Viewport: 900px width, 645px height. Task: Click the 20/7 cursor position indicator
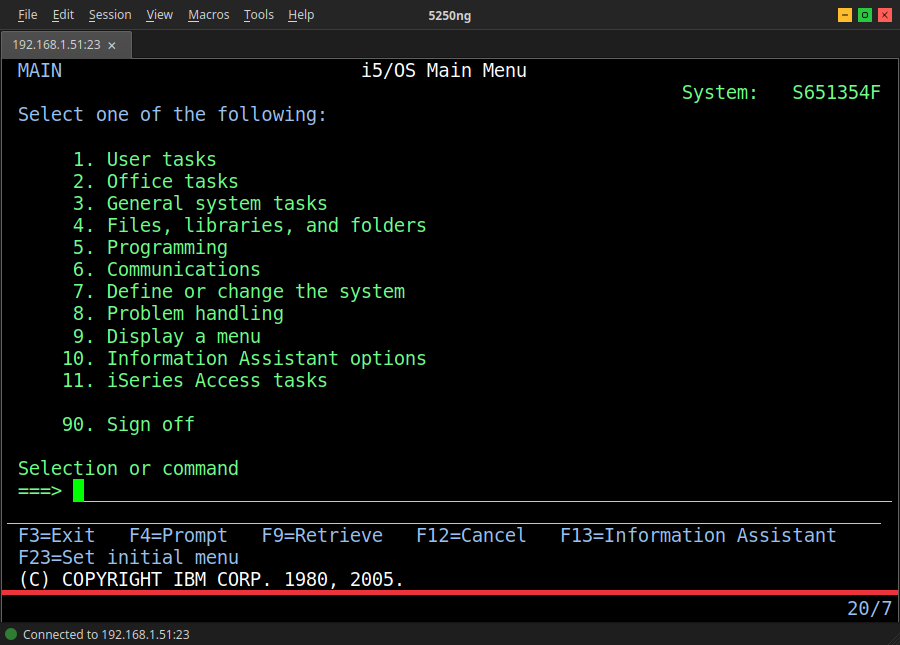(x=870, y=608)
